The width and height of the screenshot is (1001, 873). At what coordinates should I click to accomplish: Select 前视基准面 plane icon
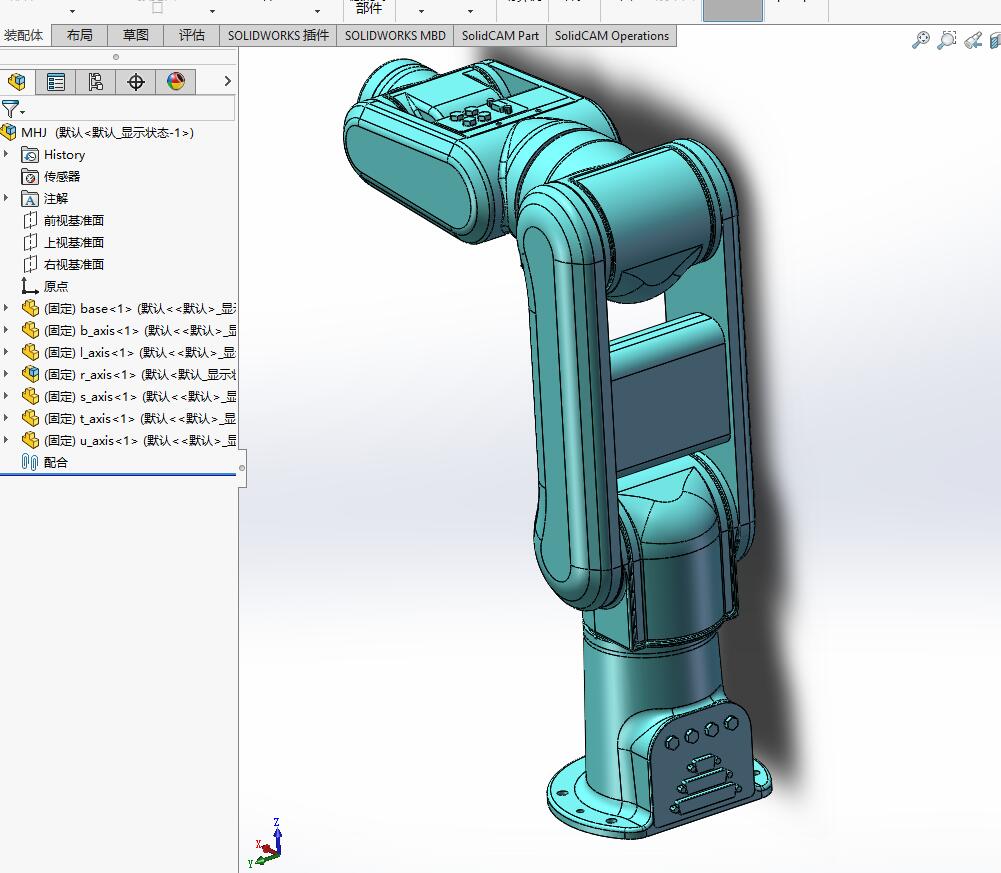point(30,220)
